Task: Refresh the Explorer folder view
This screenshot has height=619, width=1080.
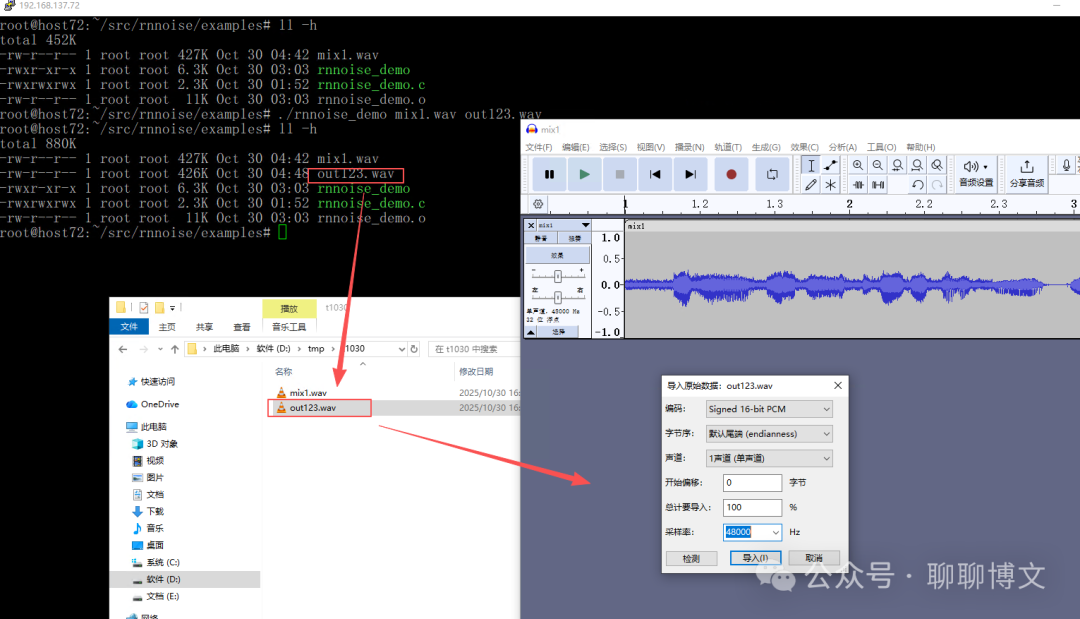Action: [x=414, y=349]
